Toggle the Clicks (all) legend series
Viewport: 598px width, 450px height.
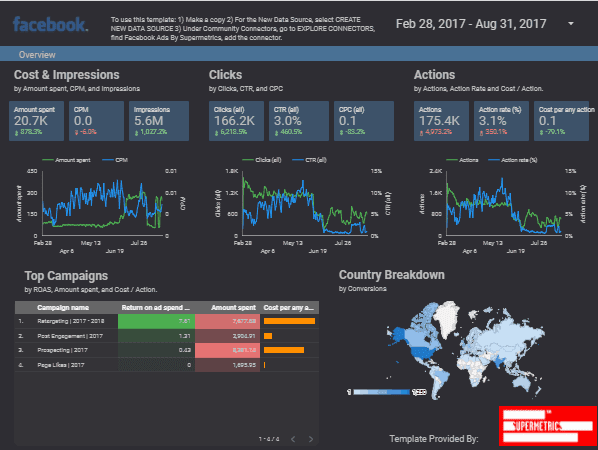(x=262, y=160)
